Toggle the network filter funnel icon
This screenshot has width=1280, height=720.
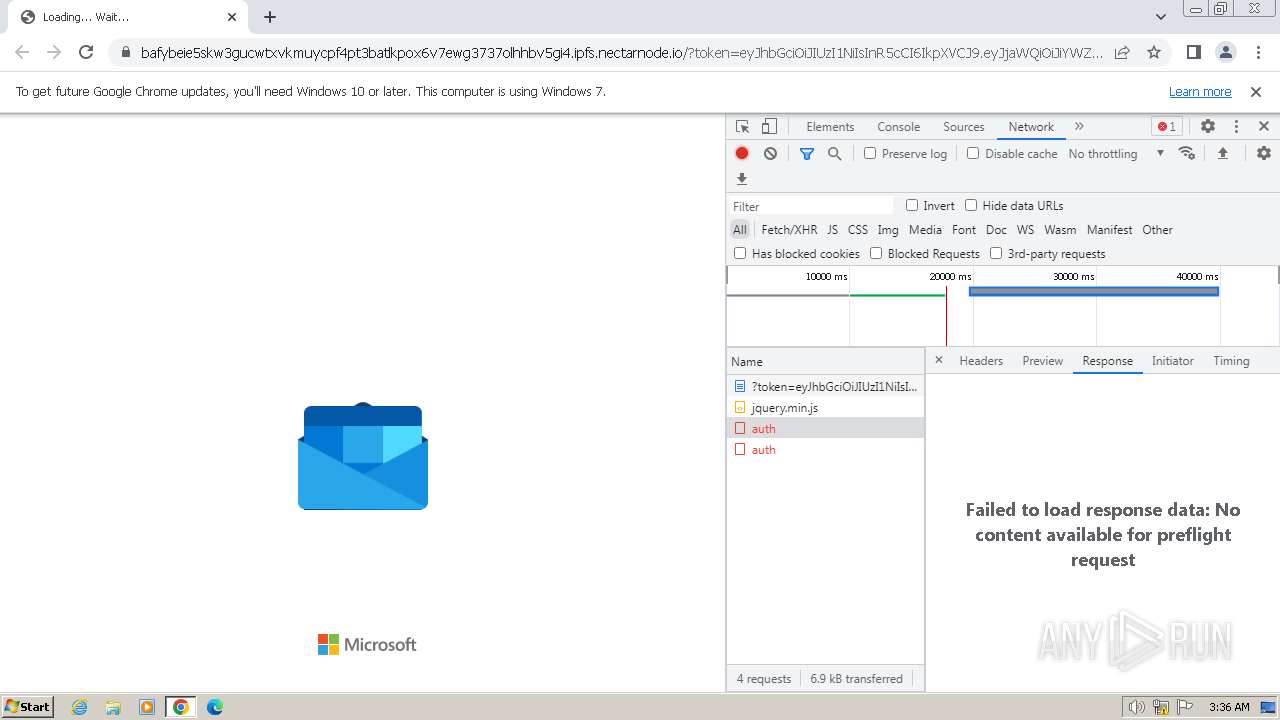pos(807,153)
